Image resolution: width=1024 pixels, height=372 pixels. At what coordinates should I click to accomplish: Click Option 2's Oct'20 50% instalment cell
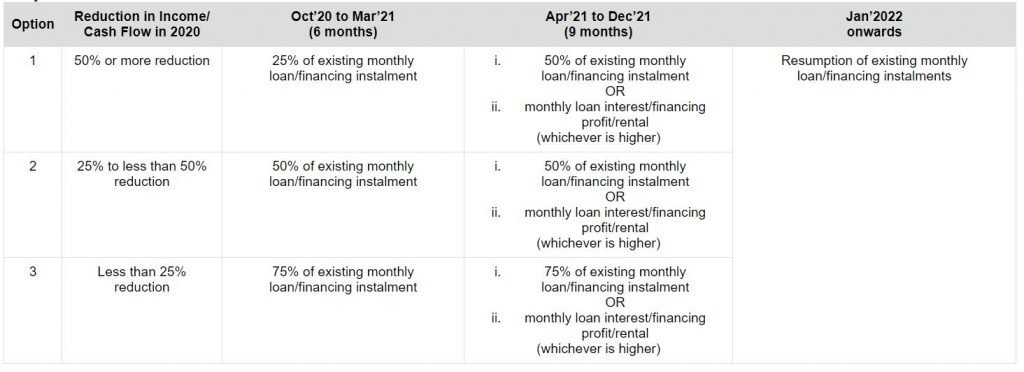pyautogui.click(x=343, y=204)
